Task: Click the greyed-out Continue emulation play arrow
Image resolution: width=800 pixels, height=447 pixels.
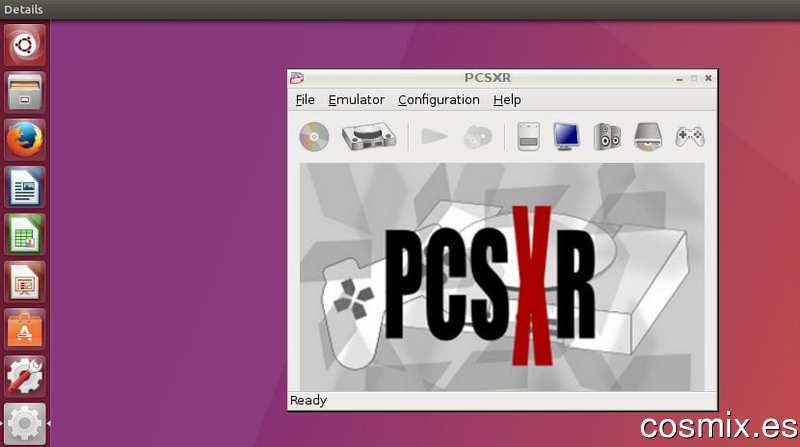Action: (x=434, y=137)
